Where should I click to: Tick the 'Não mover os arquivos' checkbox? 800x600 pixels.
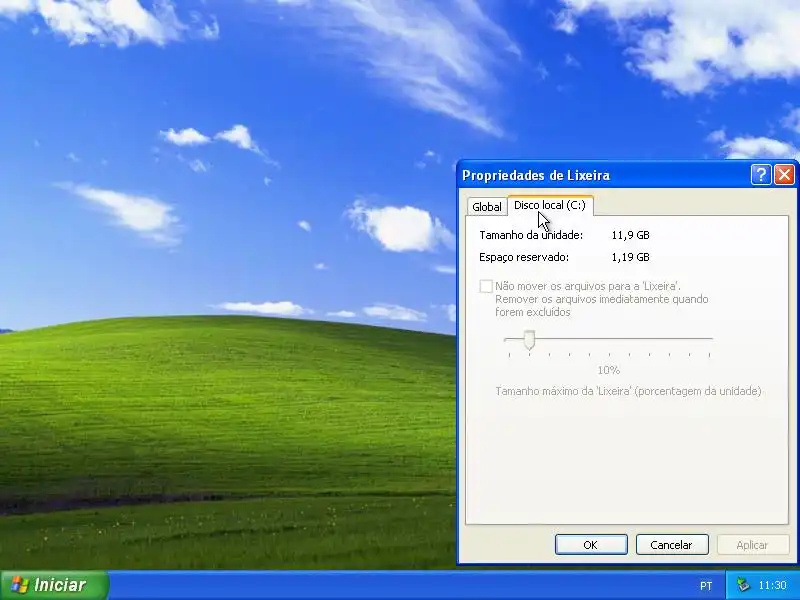pos(486,286)
